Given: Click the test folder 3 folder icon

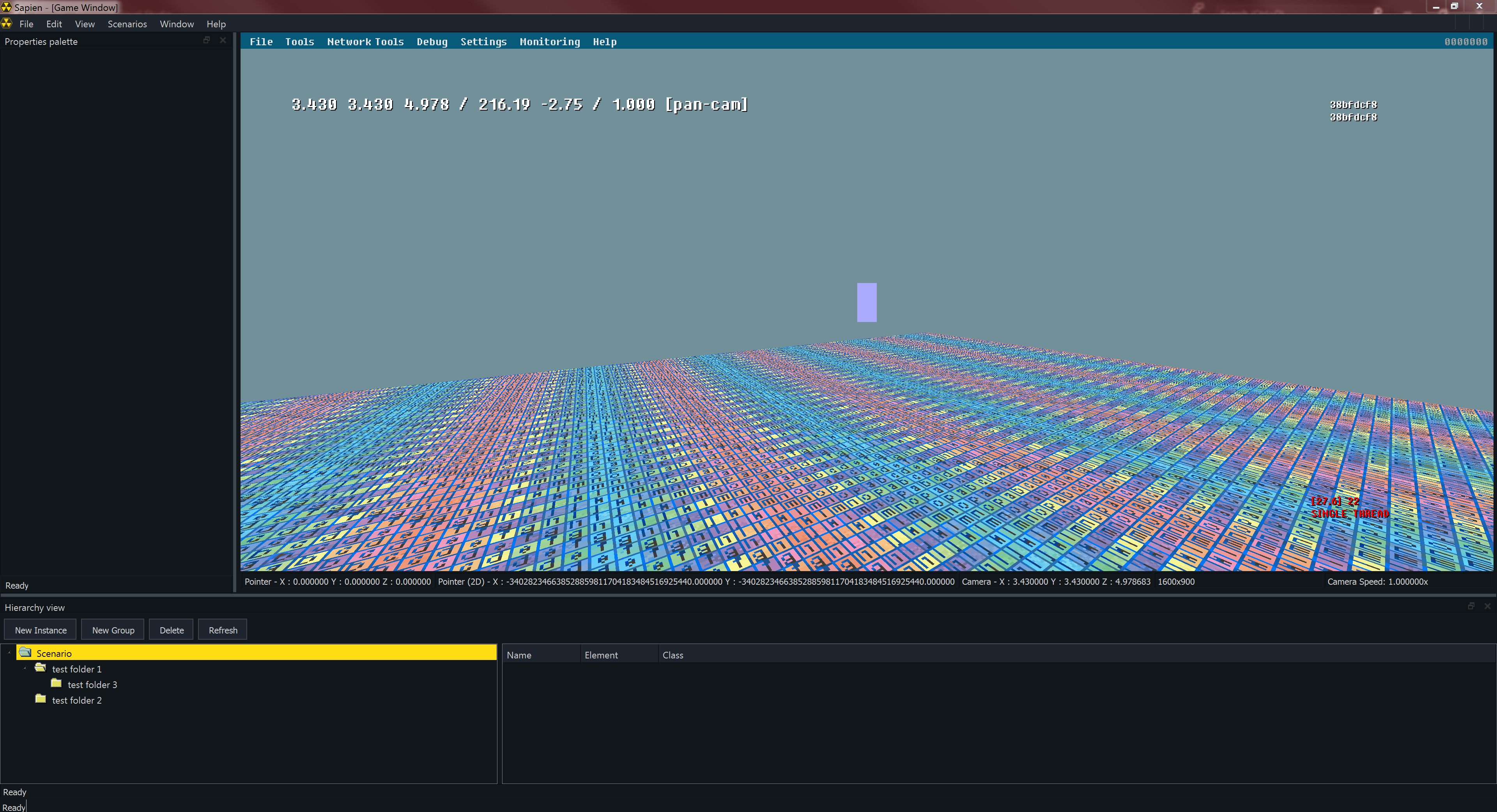Looking at the screenshot, I should point(57,683).
